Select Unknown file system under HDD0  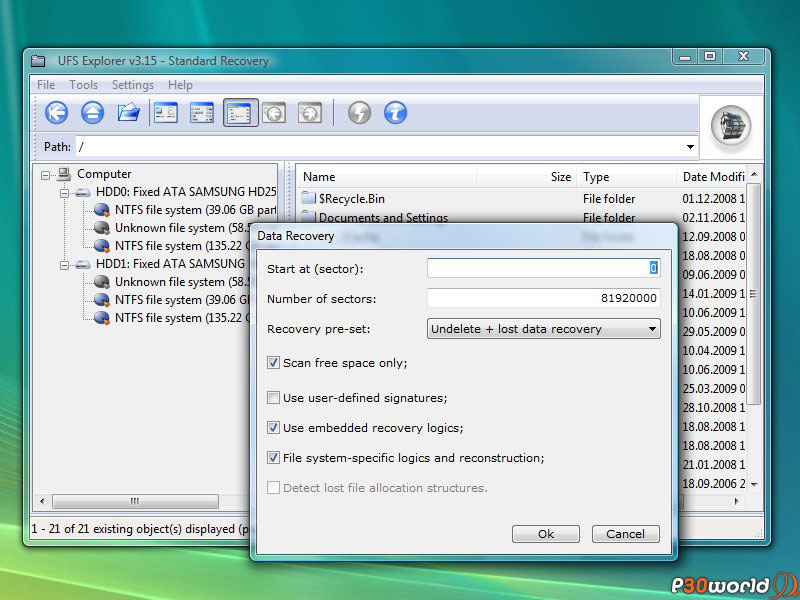tap(182, 228)
